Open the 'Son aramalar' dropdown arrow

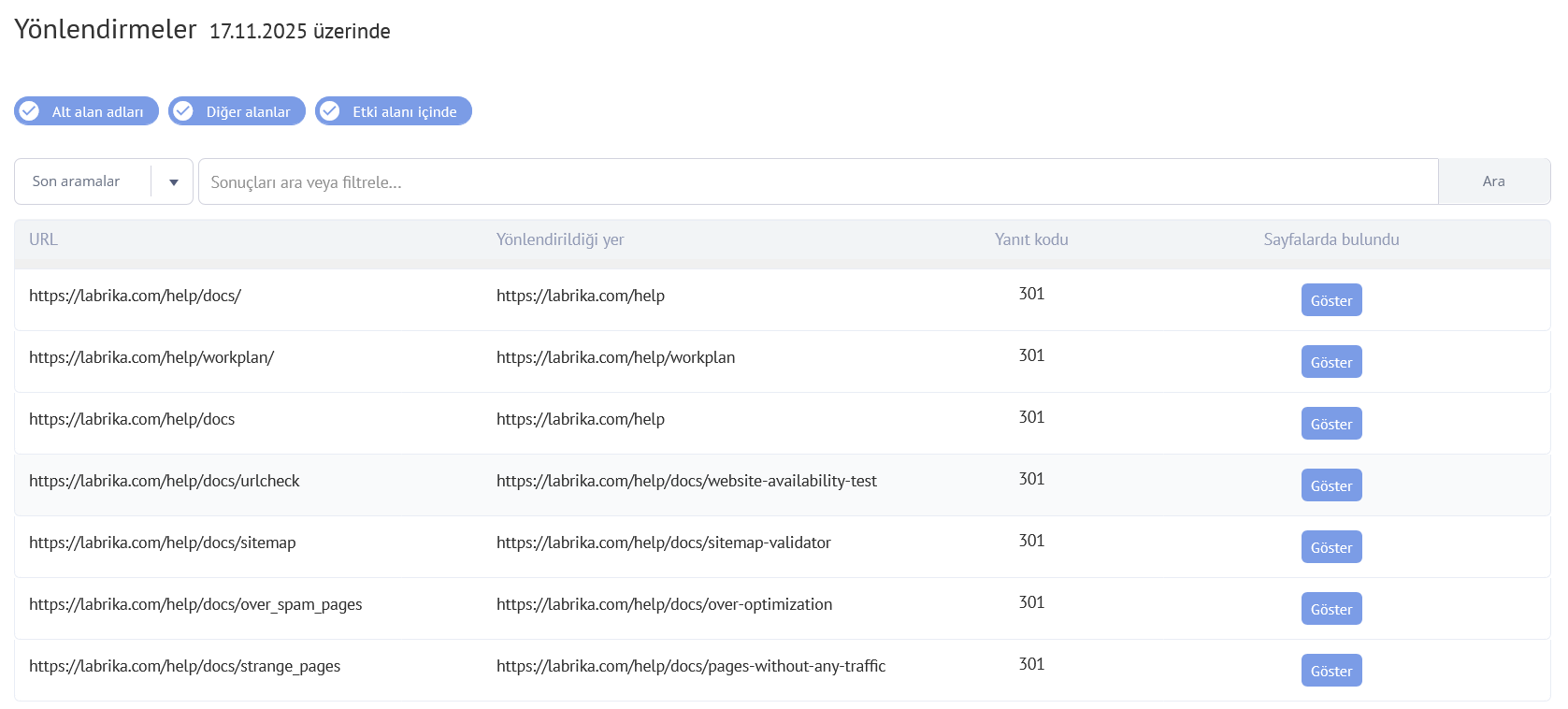pos(173,182)
